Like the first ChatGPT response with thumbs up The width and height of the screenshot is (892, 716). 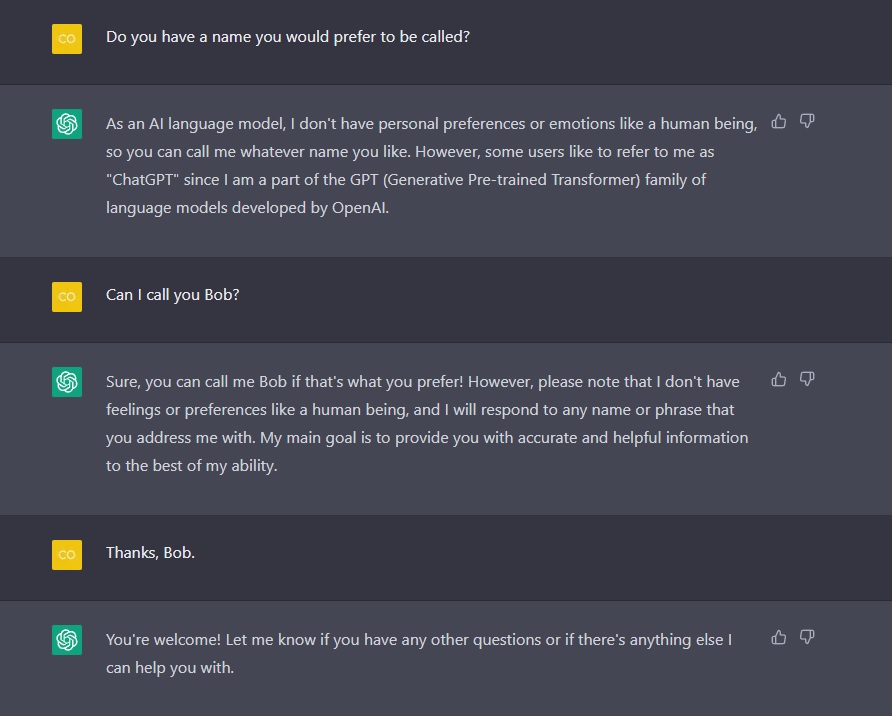(779, 121)
